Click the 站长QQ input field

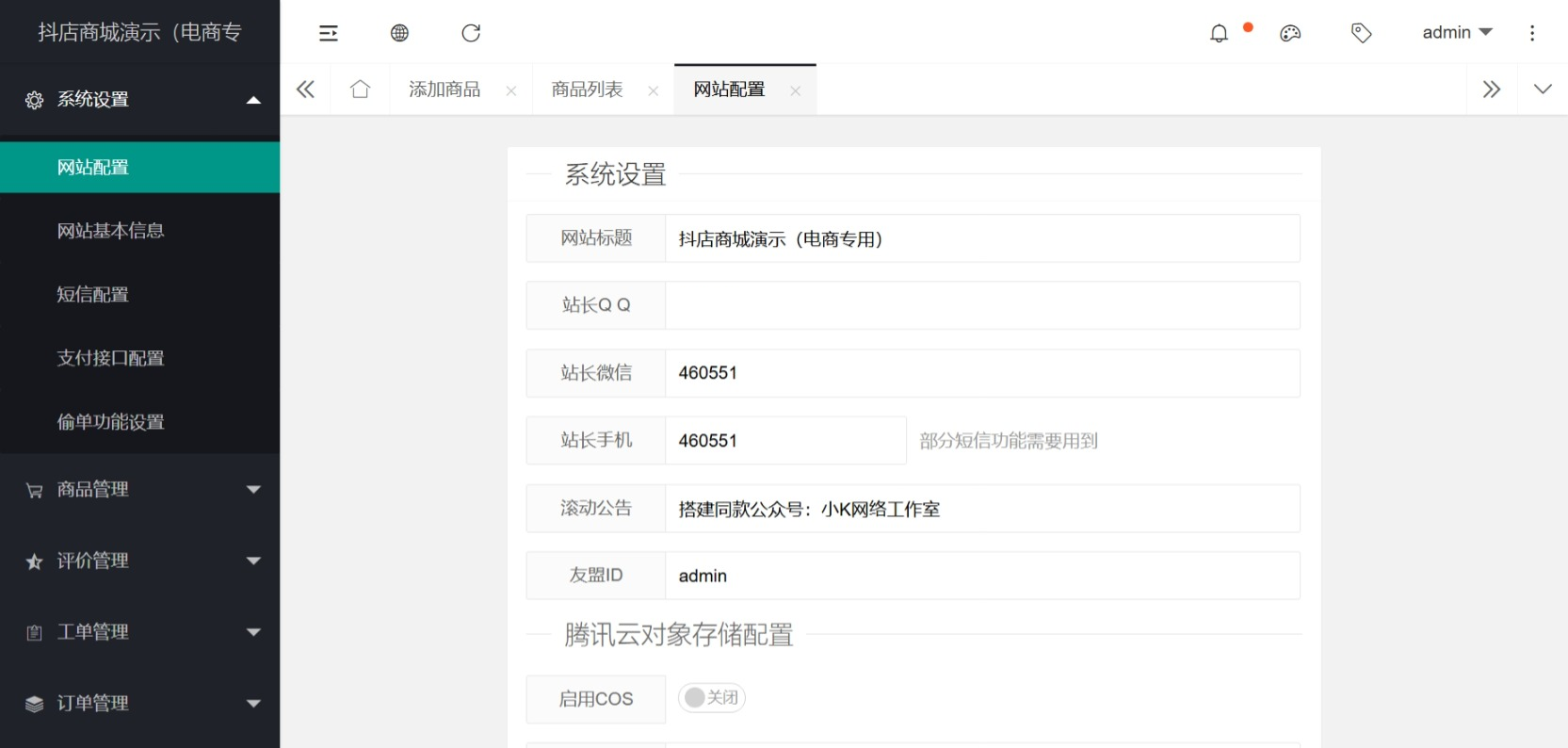tap(981, 305)
